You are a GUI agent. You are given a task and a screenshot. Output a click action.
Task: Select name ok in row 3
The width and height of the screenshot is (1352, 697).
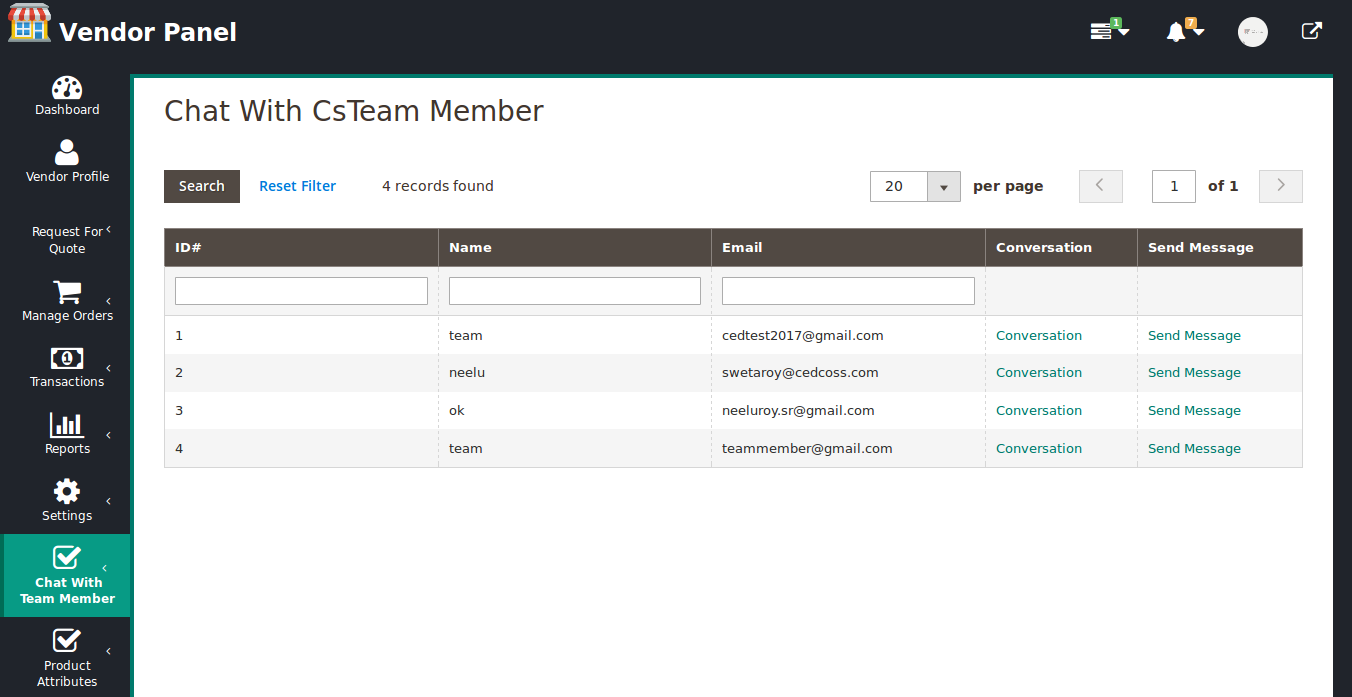point(457,410)
